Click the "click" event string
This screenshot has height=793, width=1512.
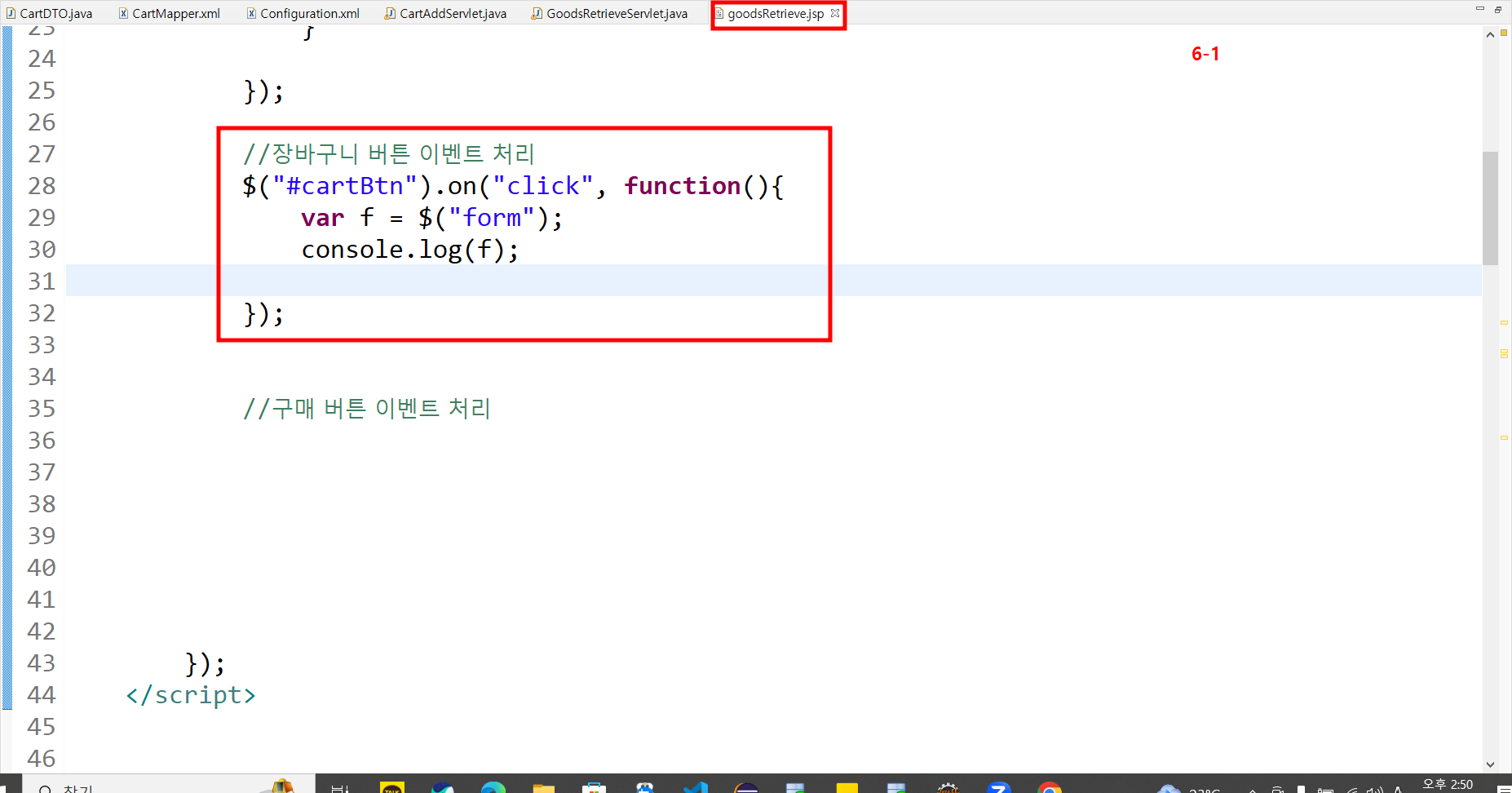(x=542, y=186)
